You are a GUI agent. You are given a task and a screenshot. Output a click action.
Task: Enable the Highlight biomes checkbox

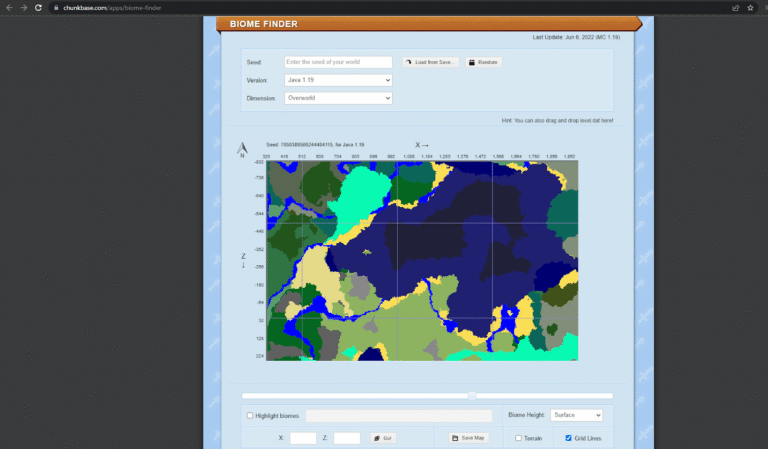(x=250, y=415)
